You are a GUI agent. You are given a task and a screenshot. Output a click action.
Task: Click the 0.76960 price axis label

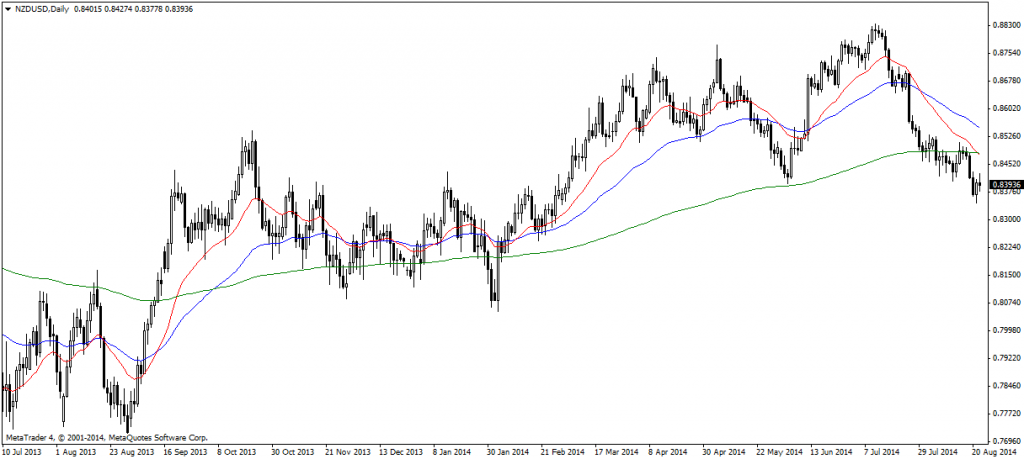click(x=1003, y=440)
